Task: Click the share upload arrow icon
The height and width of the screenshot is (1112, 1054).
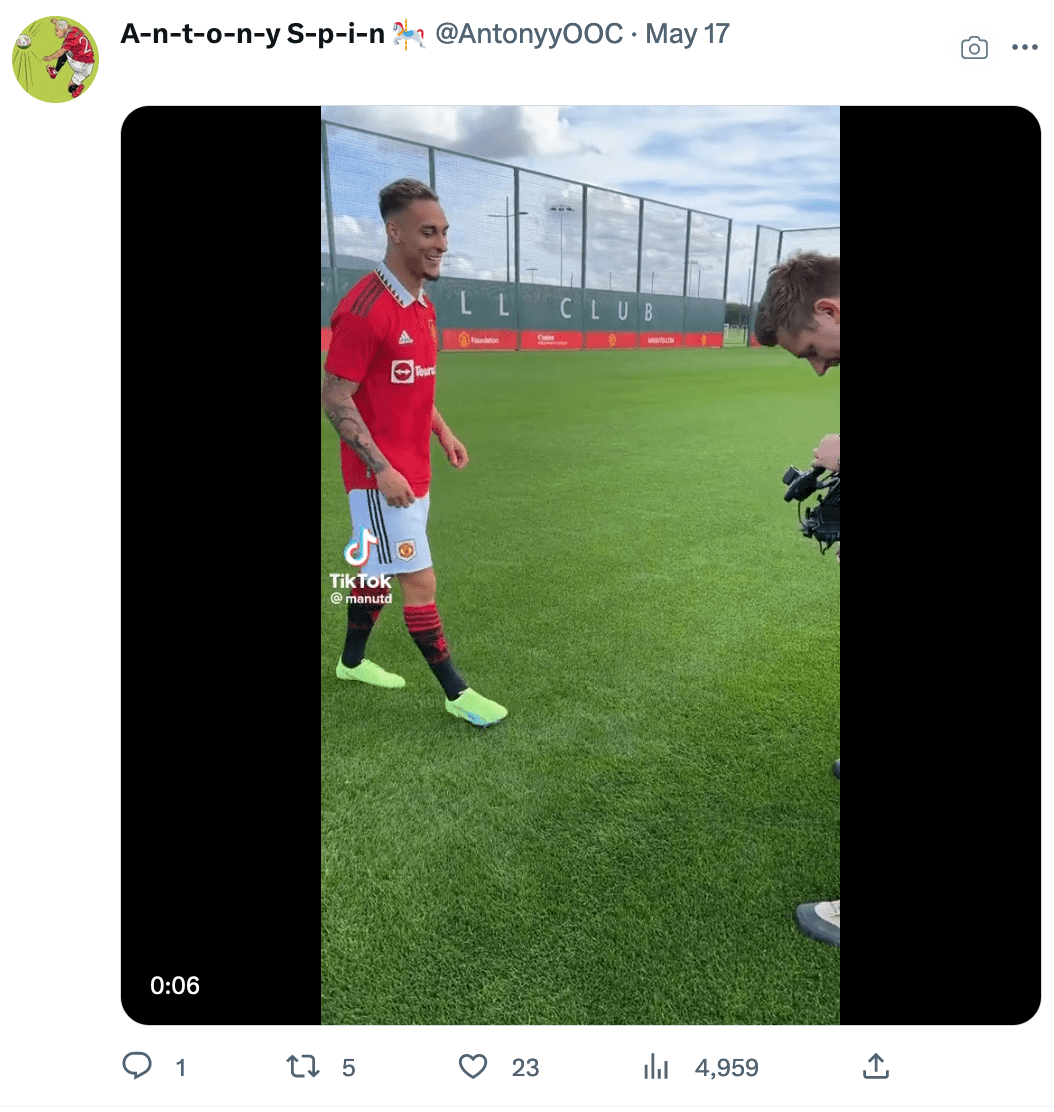Action: [x=876, y=1067]
